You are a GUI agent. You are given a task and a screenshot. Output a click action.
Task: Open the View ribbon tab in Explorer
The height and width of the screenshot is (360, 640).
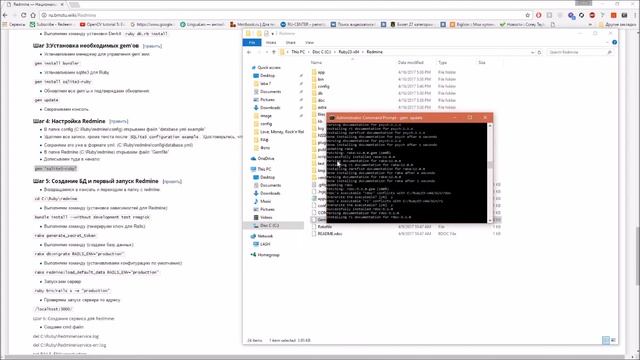pos(309,42)
